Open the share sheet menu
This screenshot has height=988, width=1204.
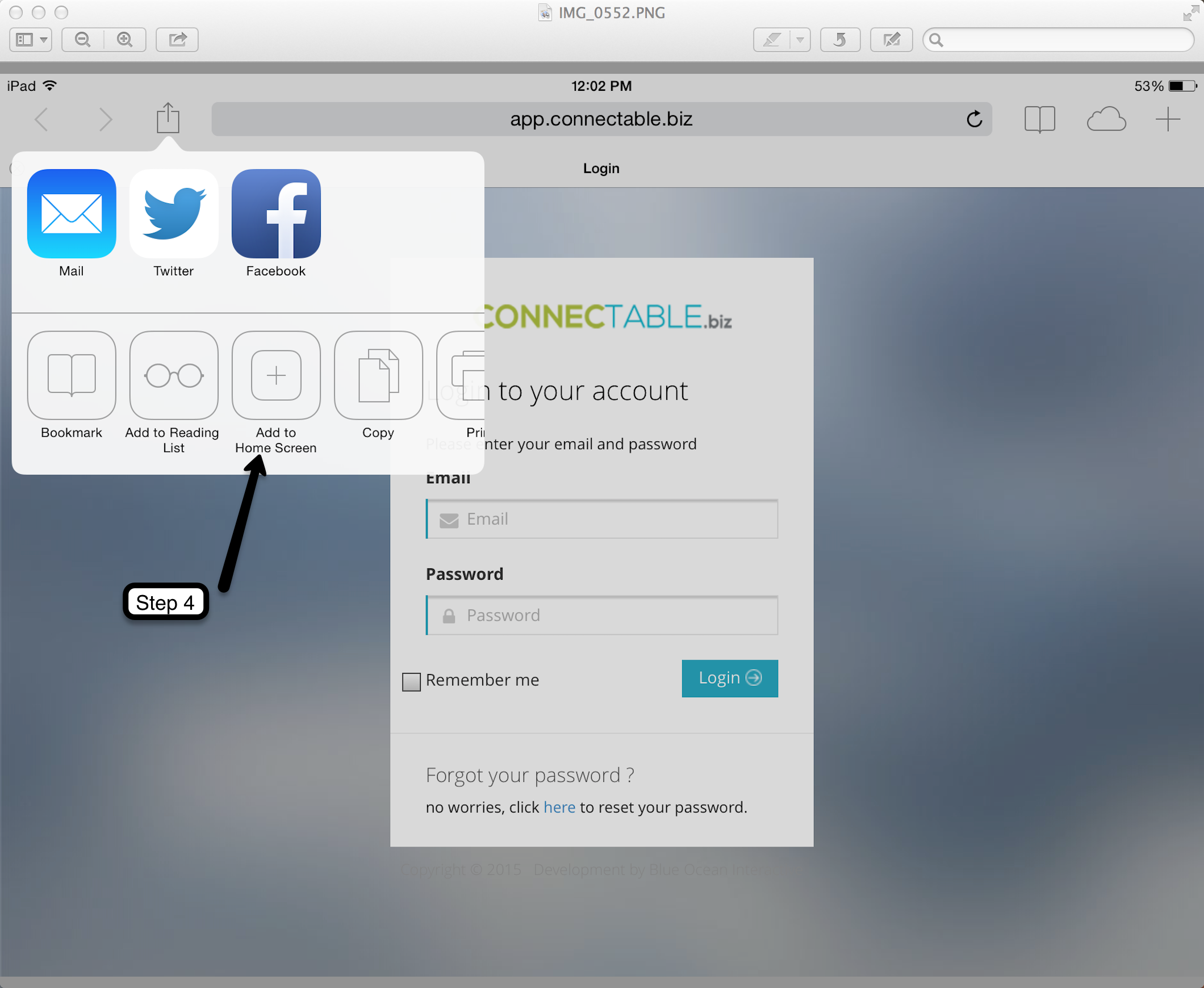167,118
